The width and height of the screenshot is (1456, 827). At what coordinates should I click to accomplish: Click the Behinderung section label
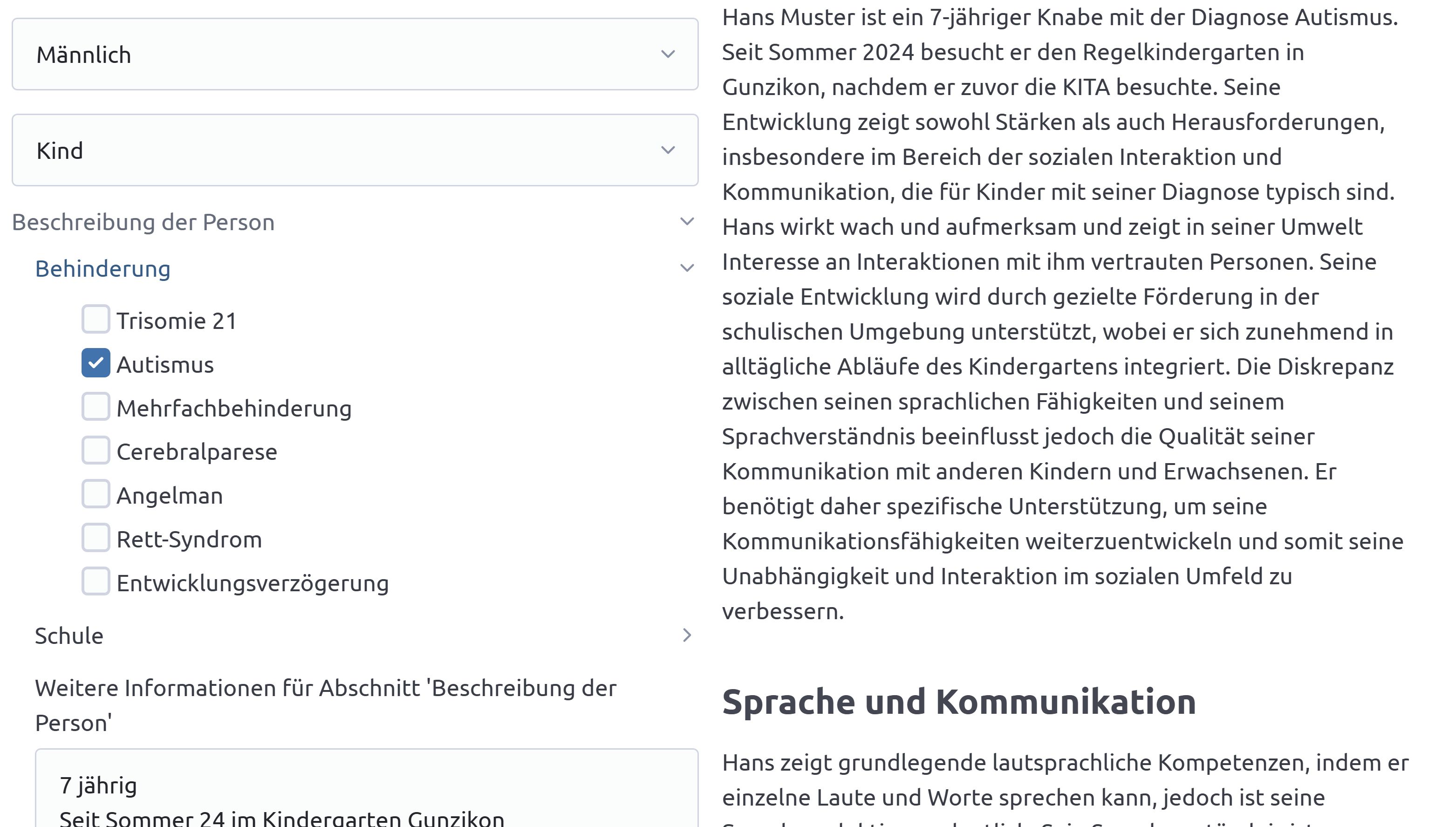click(103, 269)
